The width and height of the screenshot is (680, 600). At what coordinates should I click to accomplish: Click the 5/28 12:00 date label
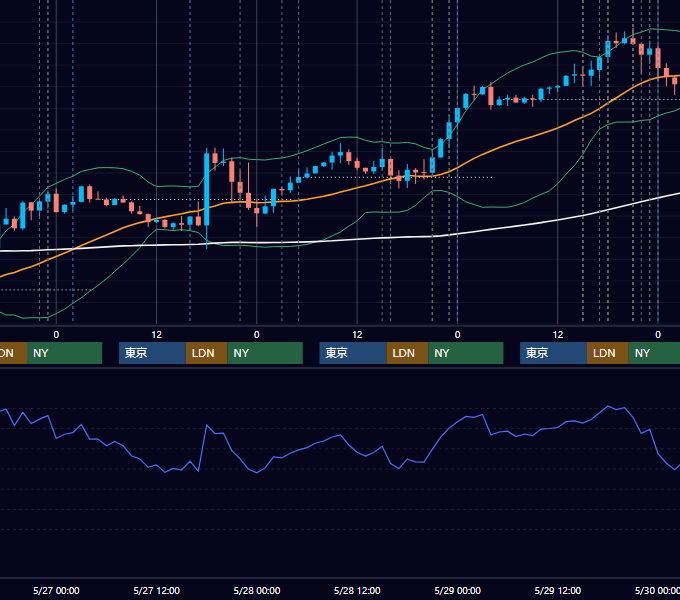point(357,590)
